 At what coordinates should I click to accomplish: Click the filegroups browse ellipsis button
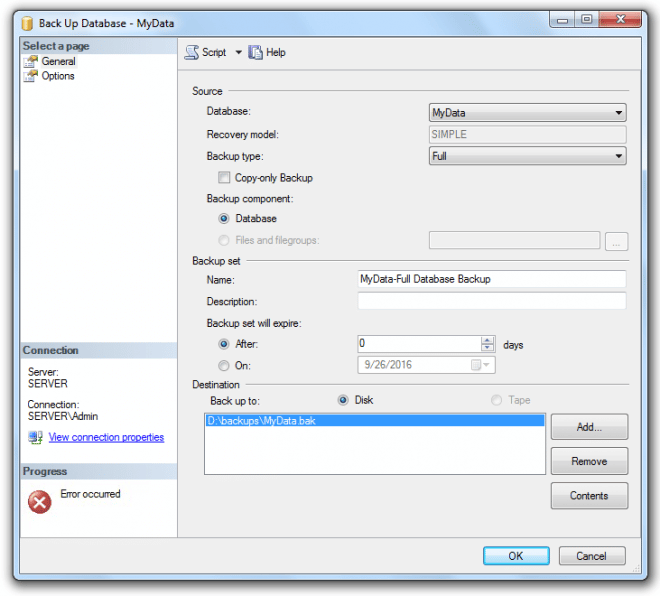(616, 241)
